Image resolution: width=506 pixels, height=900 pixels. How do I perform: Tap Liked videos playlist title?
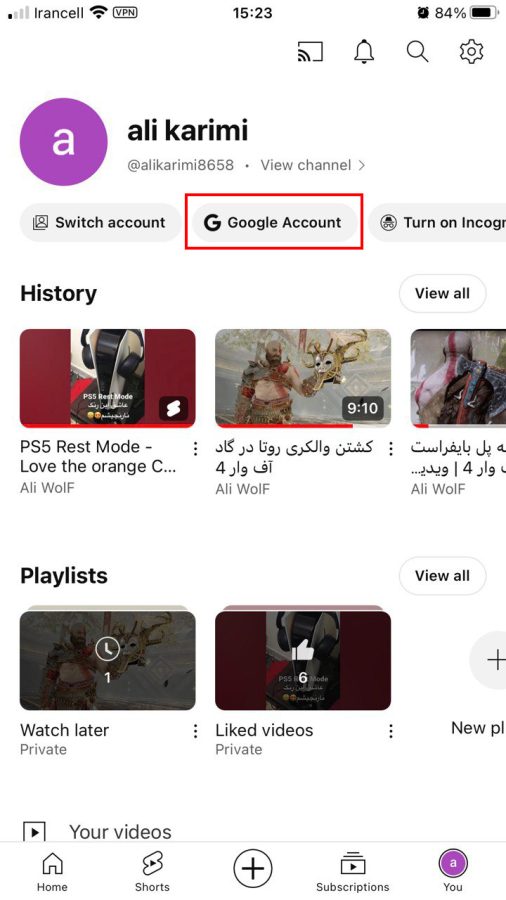(264, 730)
